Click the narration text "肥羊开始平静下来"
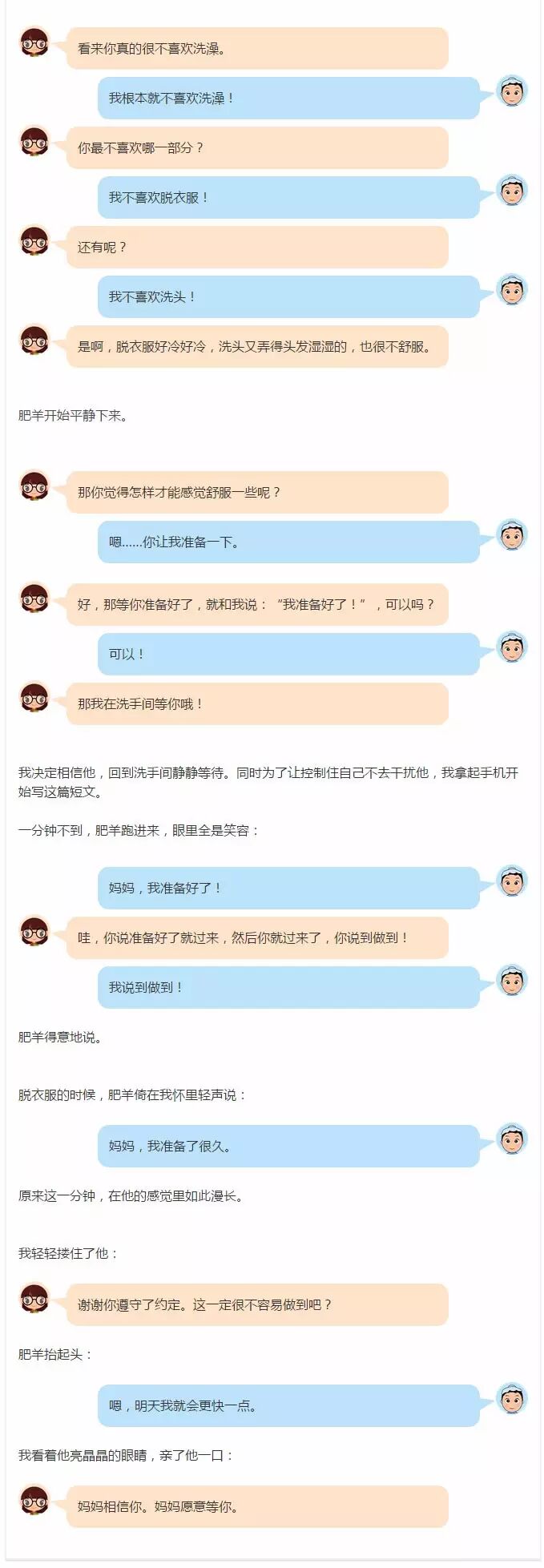This screenshot has width=544, height=1568. pyautogui.click(x=73, y=415)
